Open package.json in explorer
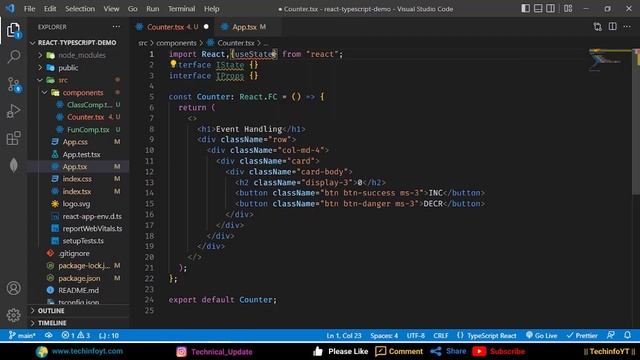This screenshot has height=360, width=640. tap(79, 278)
